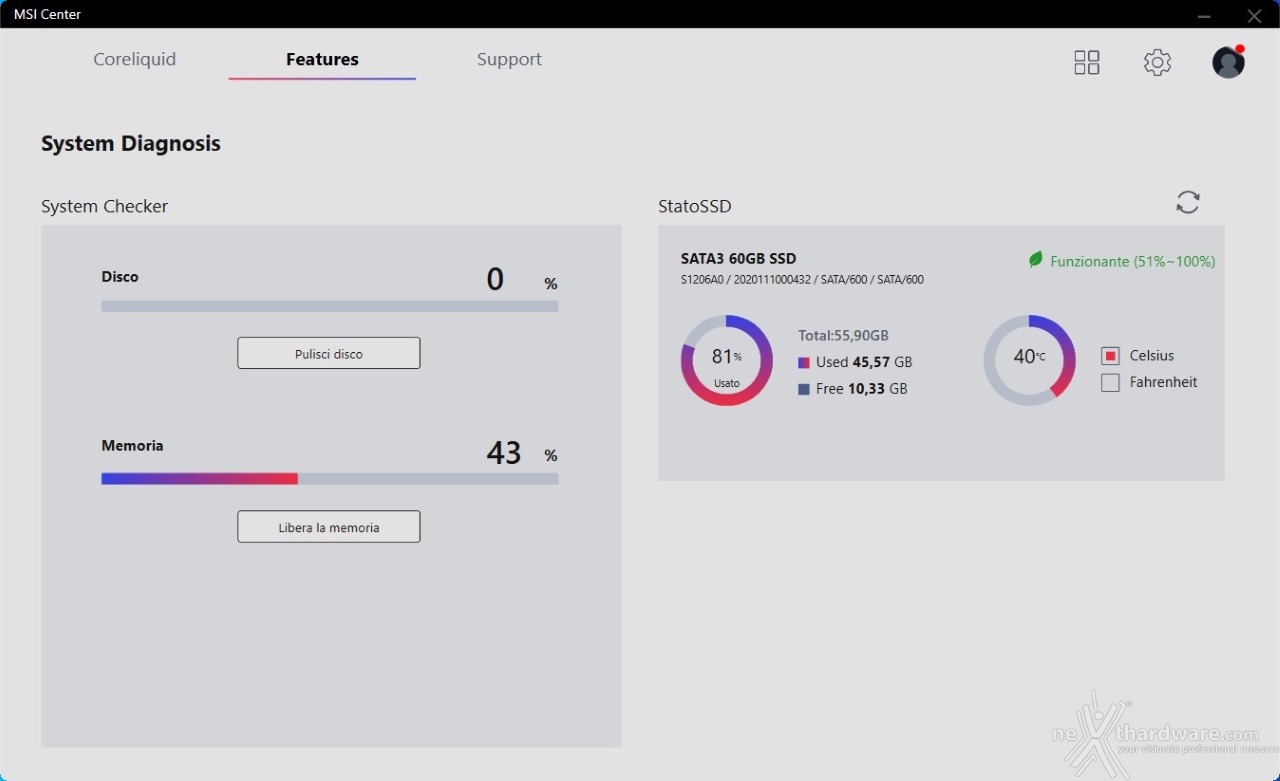Click the Libera la memoria button

tap(328, 527)
